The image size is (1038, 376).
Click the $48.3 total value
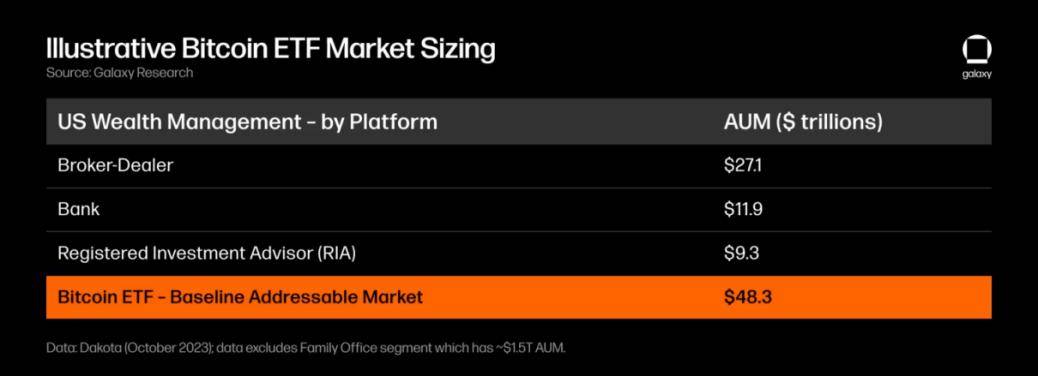(747, 297)
